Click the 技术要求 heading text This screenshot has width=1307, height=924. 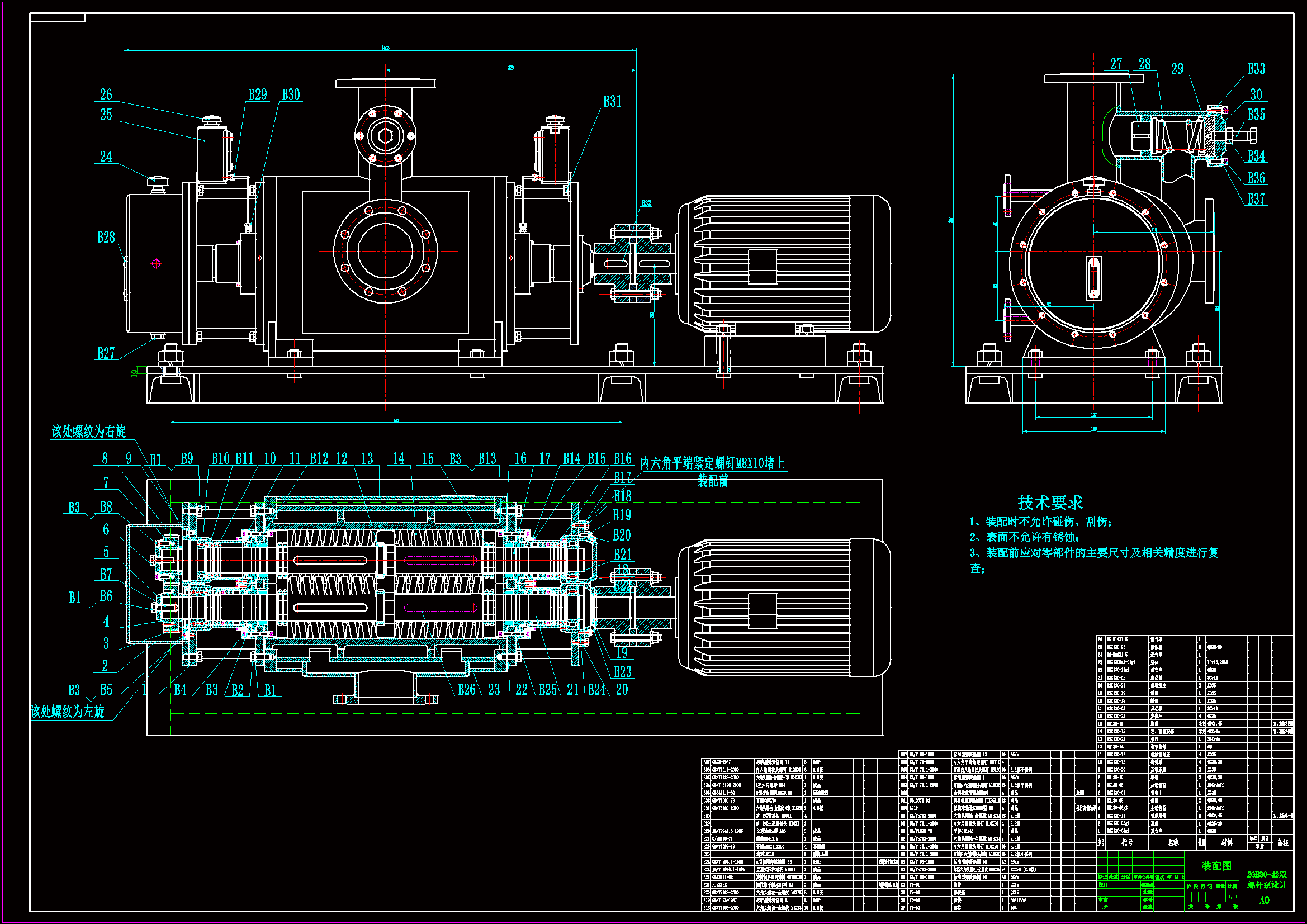(x=1050, y=503)
